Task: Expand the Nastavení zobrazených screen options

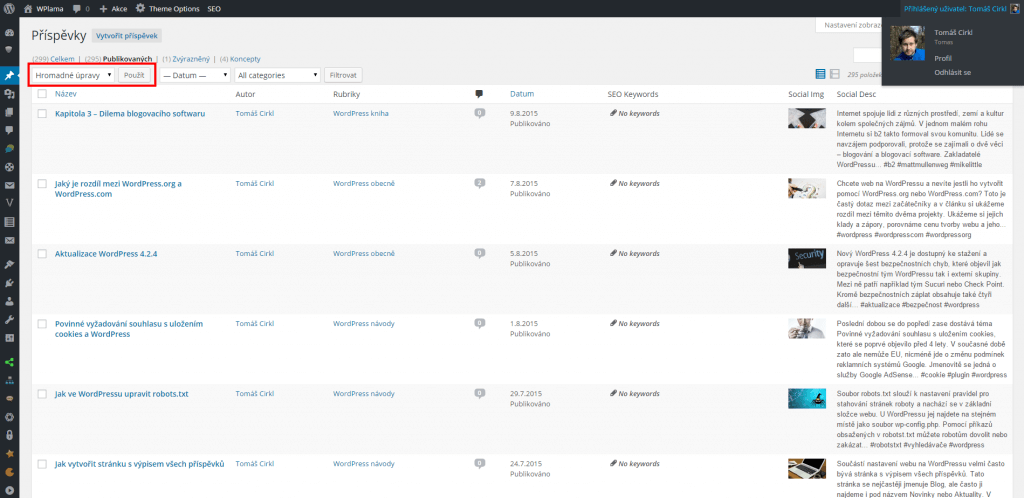Action: click(x=848, y=25)
